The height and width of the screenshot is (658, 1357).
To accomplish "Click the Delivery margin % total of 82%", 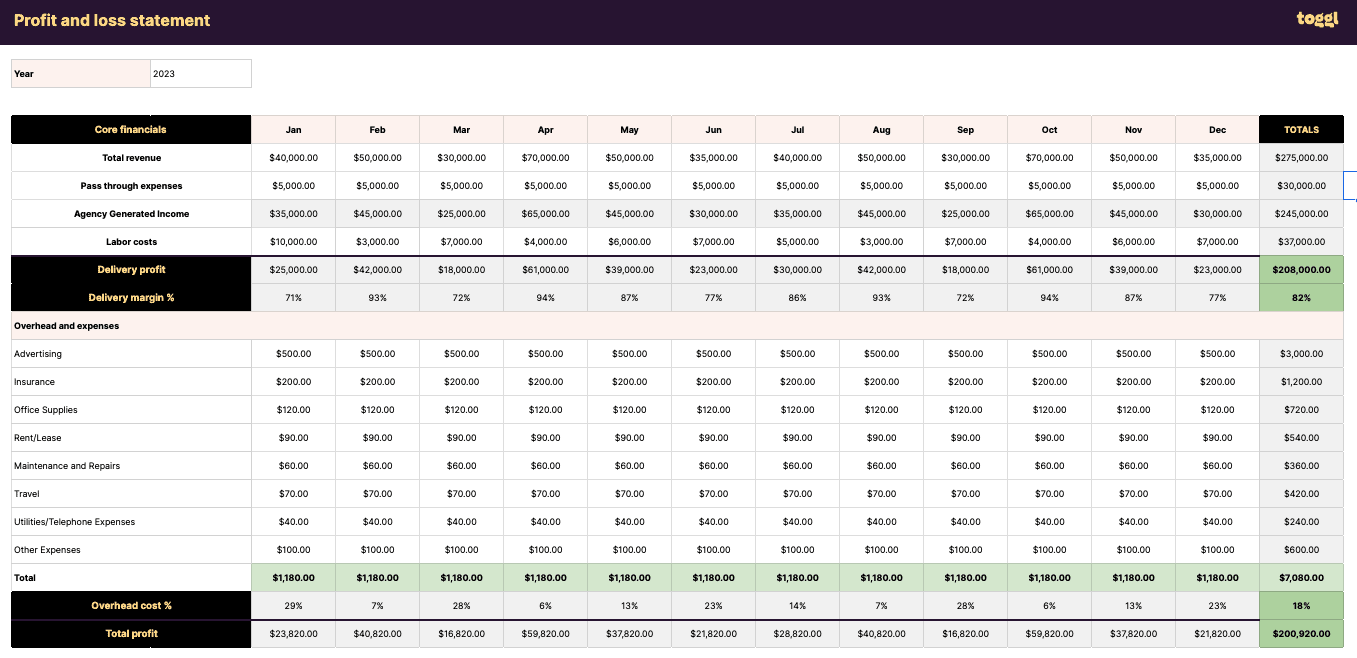I will pos(1301,298).
